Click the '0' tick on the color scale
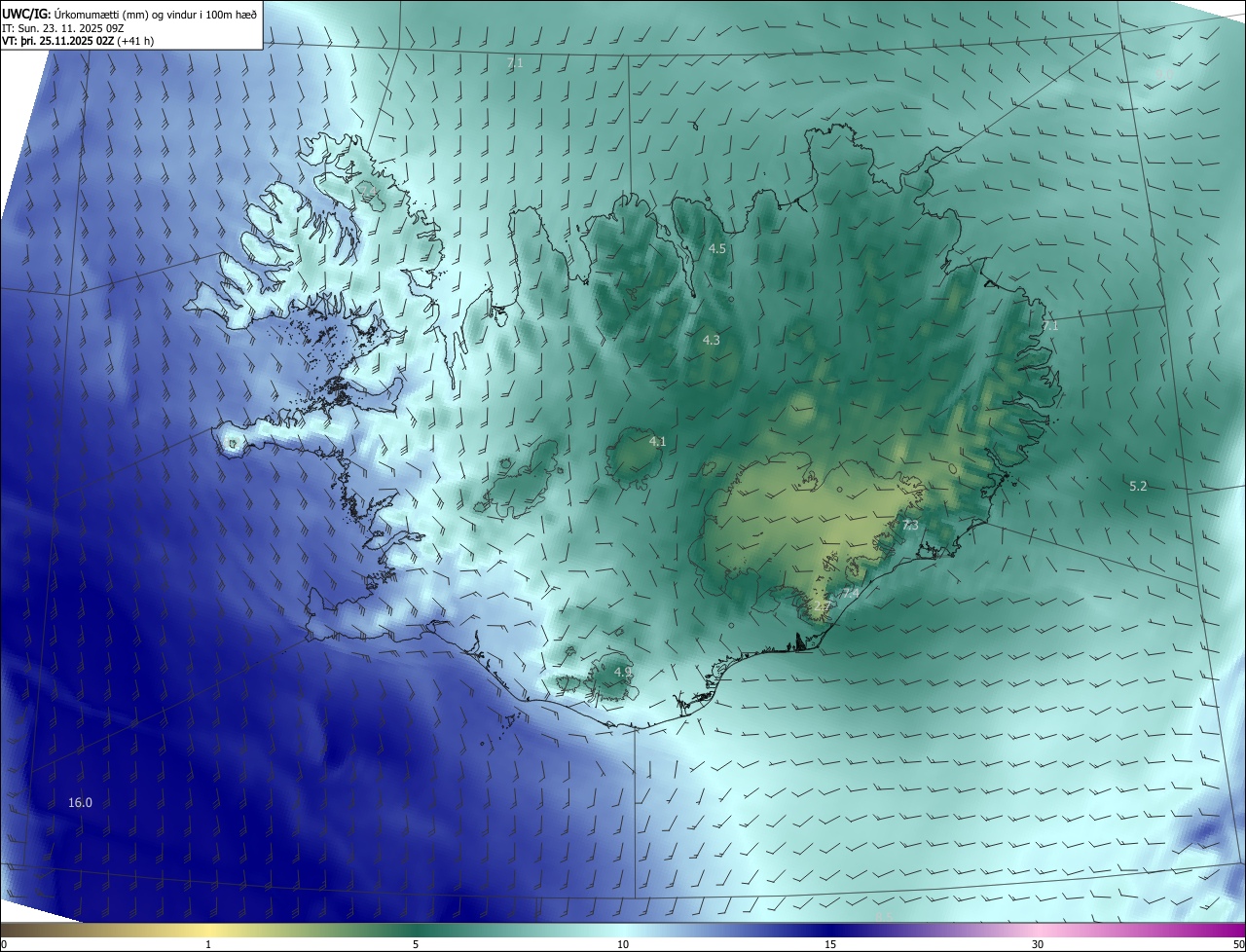1246x952 pixels. pos(4,945)
